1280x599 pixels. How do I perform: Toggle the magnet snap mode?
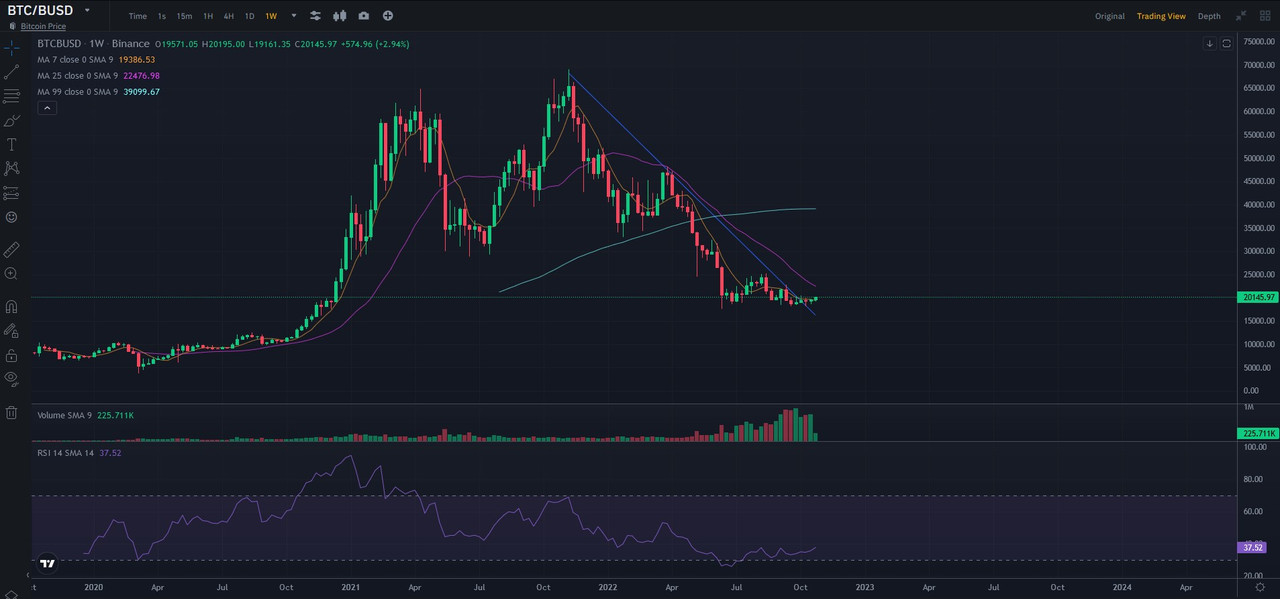click(11, 306)
